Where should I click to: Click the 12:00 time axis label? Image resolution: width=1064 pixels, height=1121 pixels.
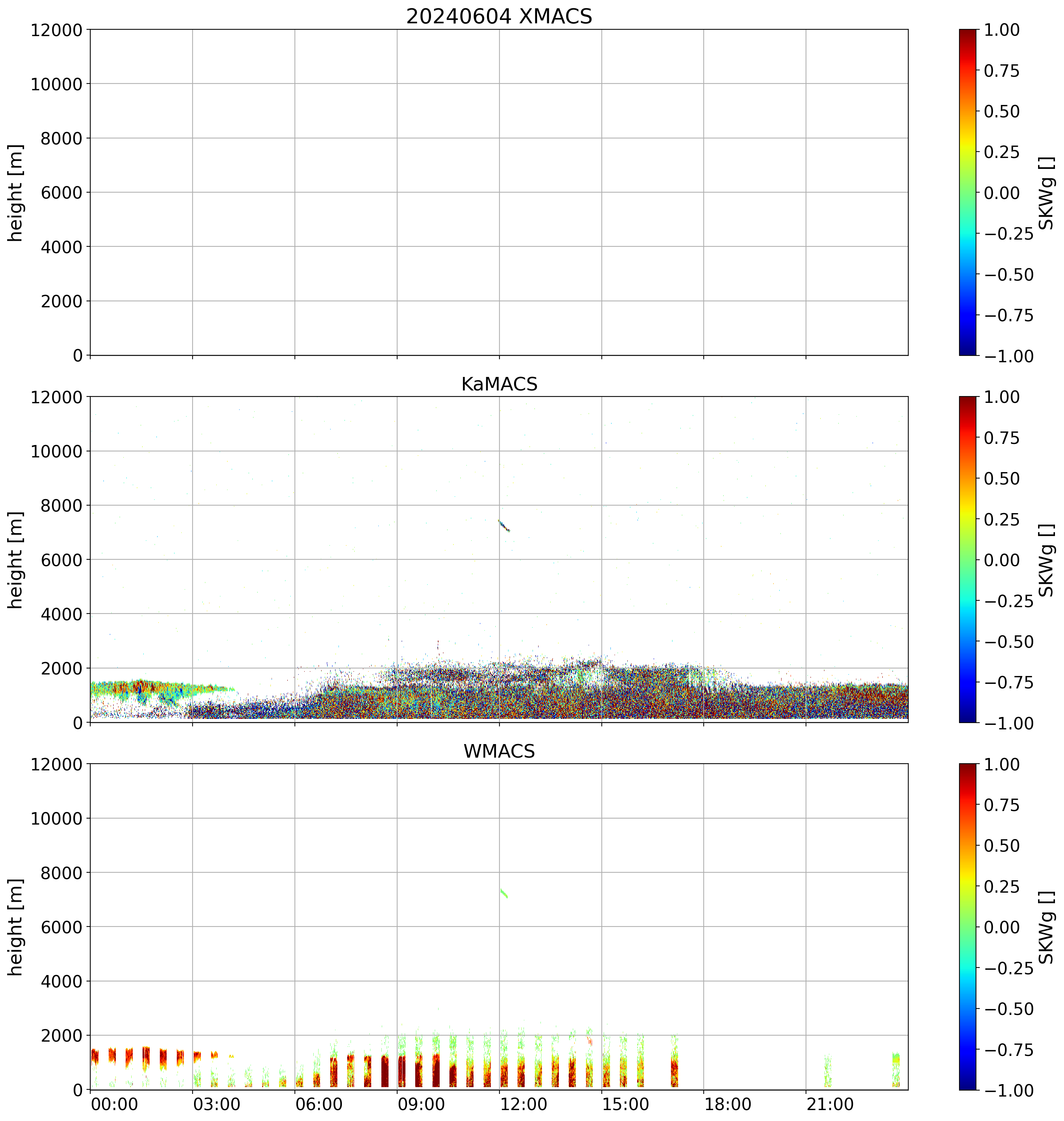[524, 1104]
